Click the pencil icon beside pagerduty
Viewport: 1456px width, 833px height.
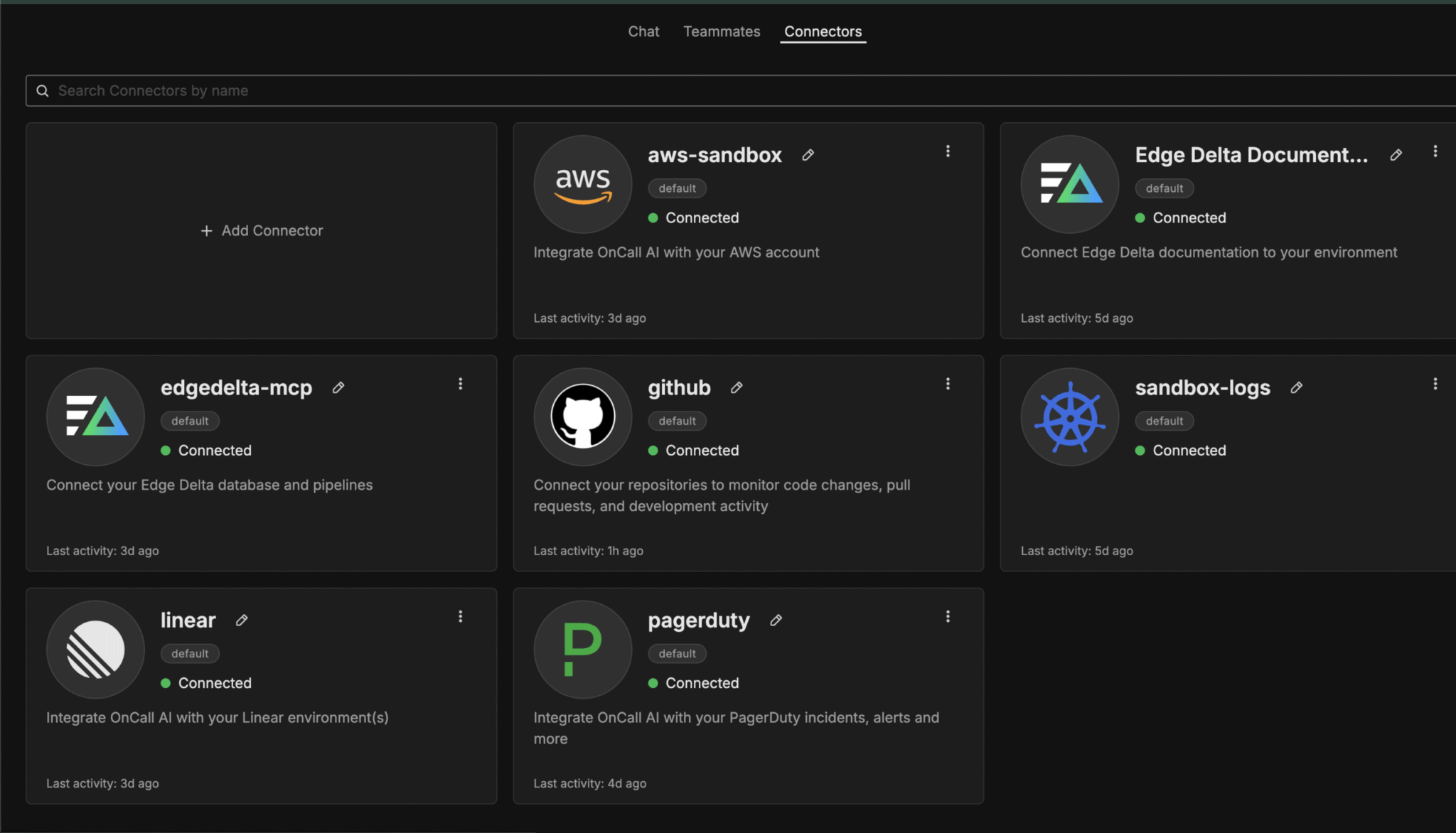coord(776,620)
